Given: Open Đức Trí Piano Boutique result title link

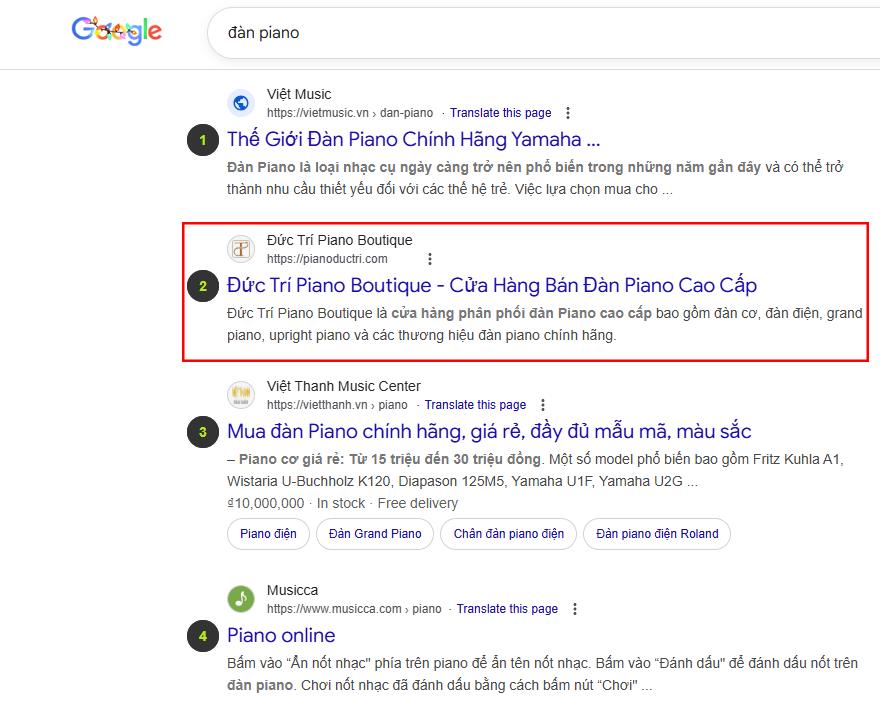Looking at the screenshot, I should tap(492, 285).
